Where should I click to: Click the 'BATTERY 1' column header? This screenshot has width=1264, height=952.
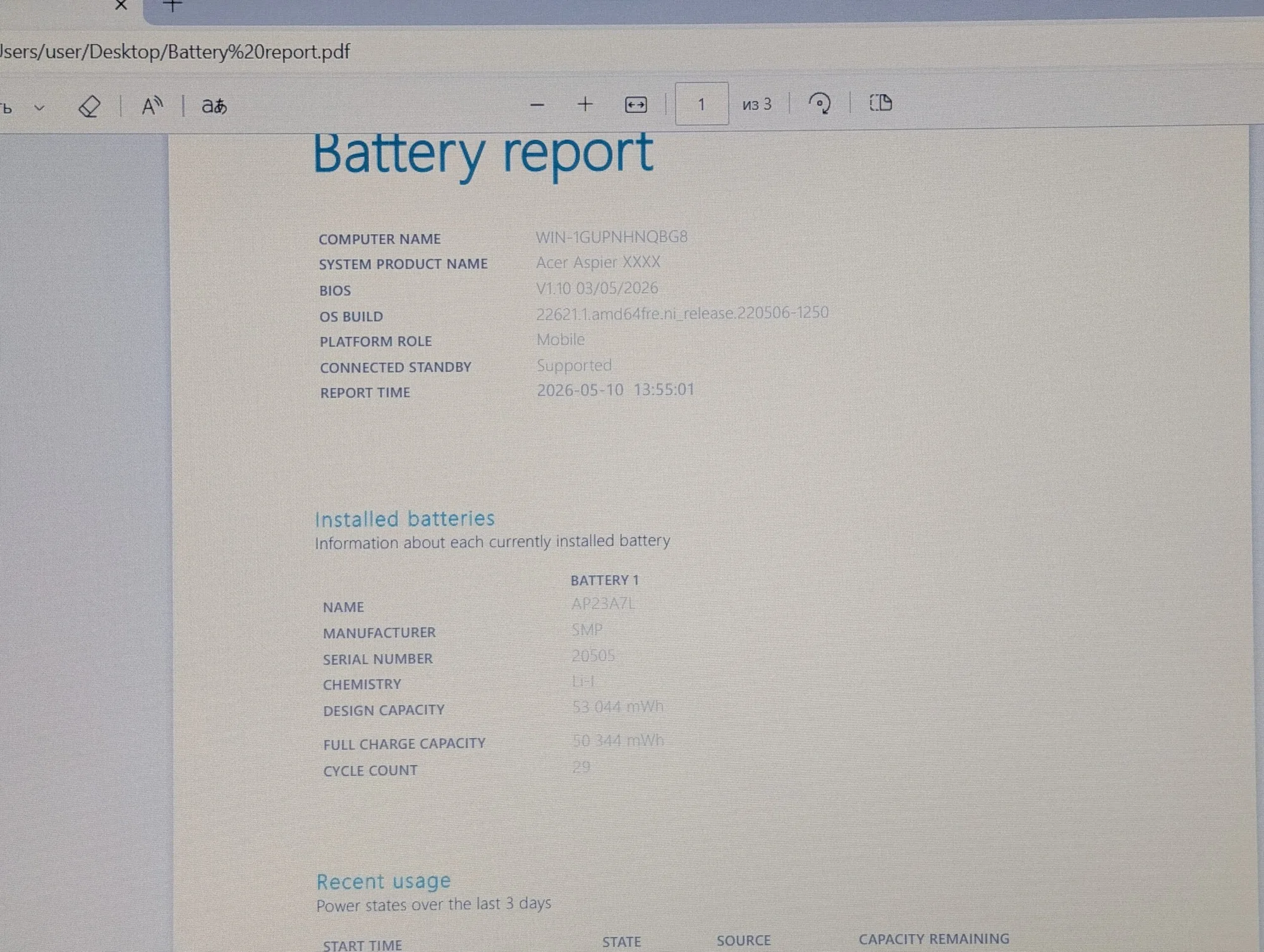[605, 580]
